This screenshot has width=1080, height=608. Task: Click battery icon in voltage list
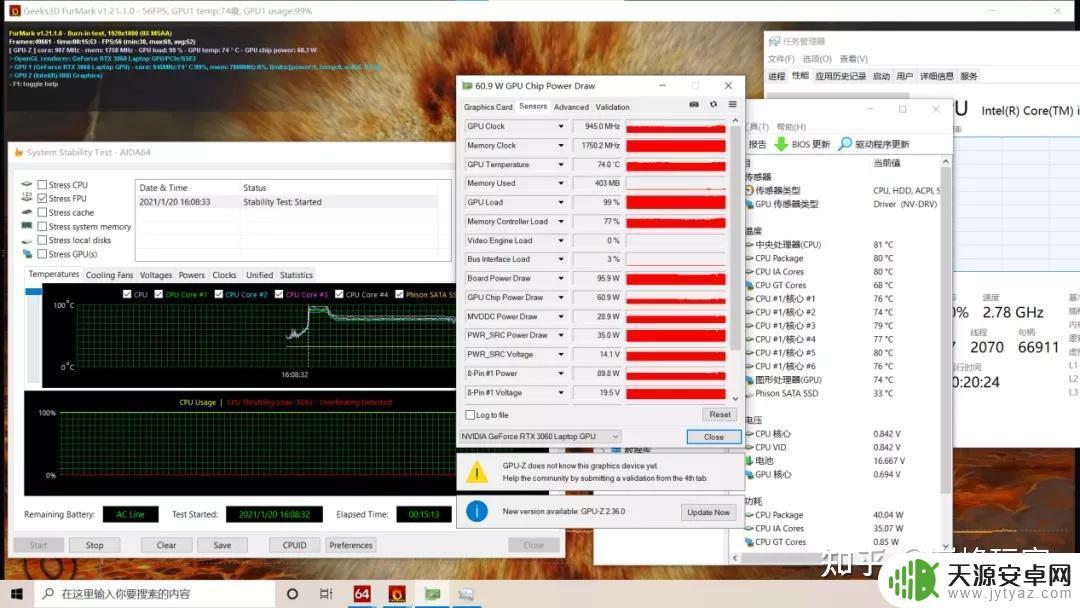[x=749, y=461]
